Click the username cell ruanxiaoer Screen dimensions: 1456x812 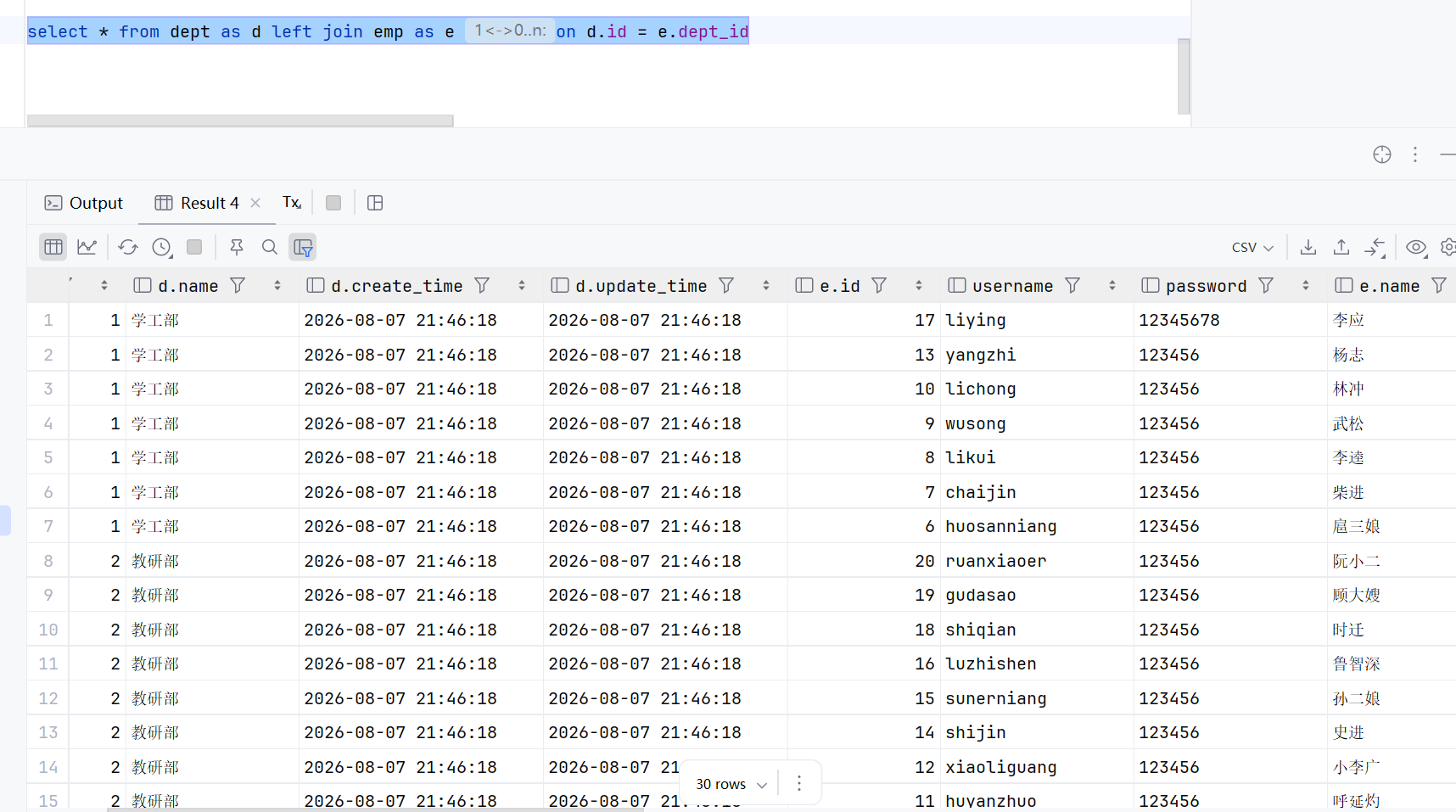click(1037, 561)
